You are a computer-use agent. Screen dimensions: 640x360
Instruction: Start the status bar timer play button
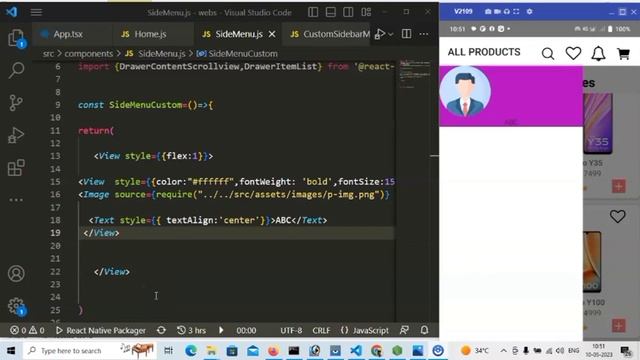point(221,330)
